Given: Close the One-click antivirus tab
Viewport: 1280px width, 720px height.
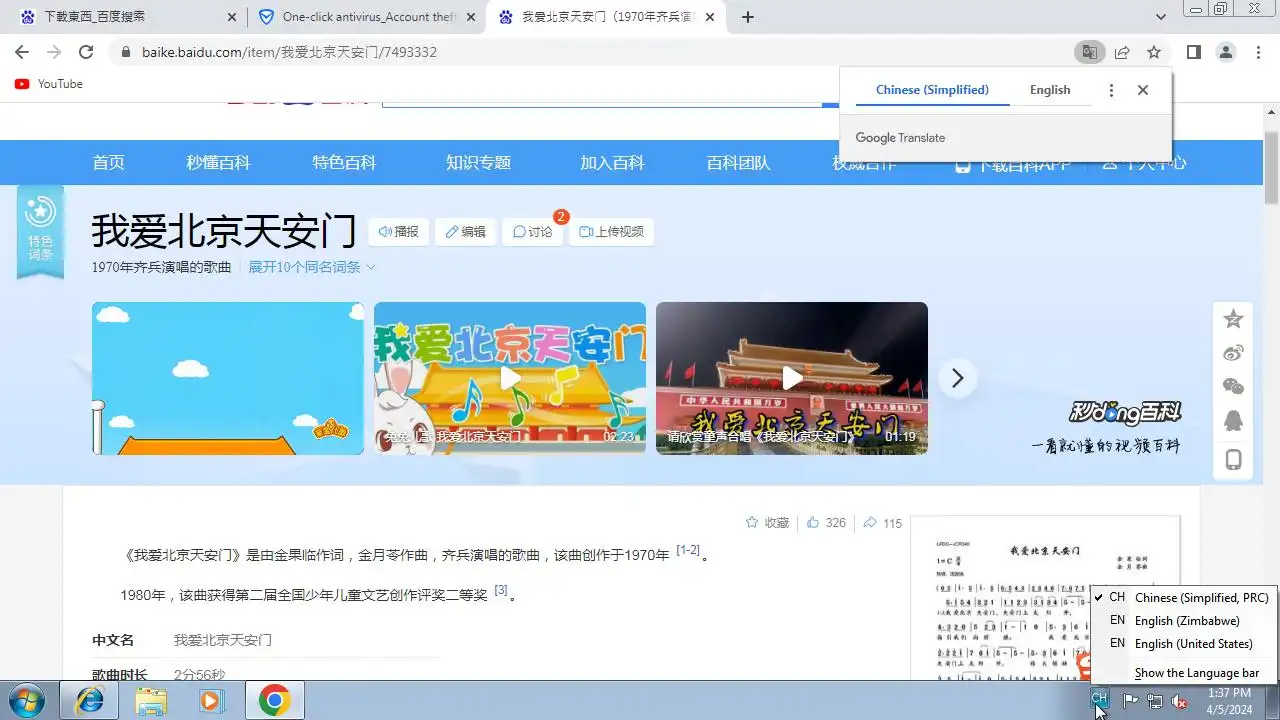Looking at the screenshot, I should [x=471, y=17].
